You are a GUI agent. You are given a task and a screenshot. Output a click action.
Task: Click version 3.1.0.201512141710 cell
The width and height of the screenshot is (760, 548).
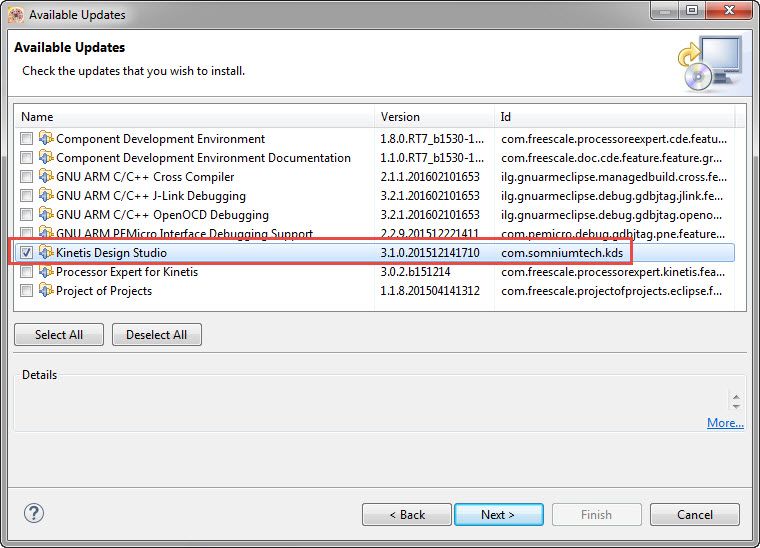(x=430, y=253)
